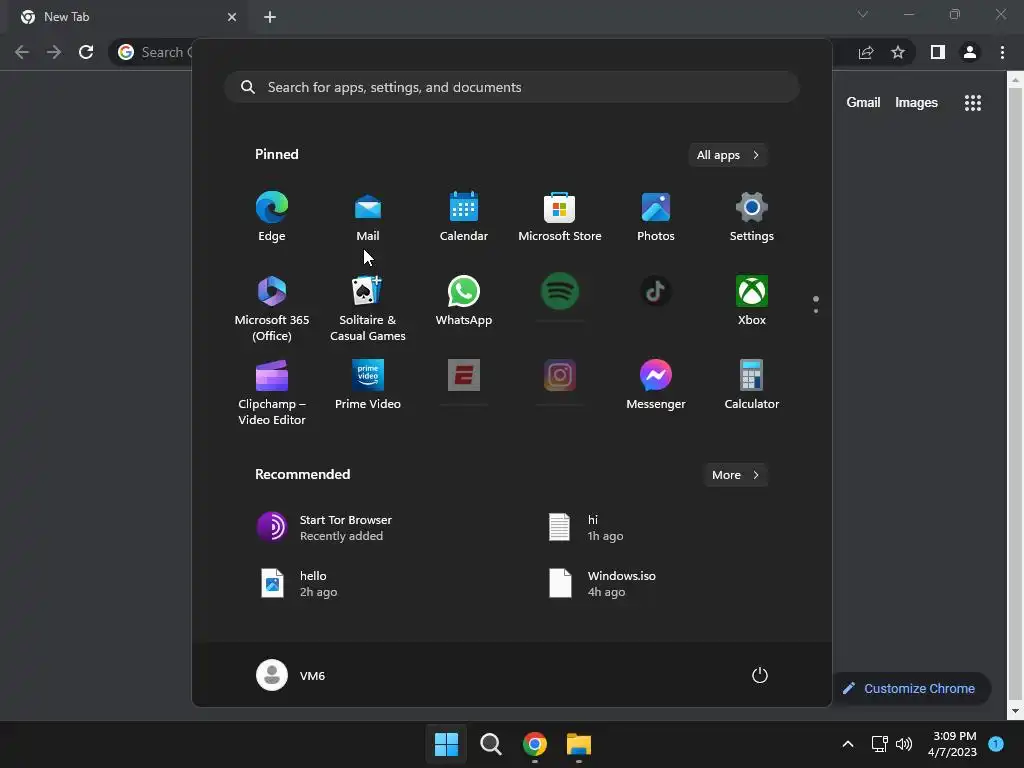Screen dimensions: 1024x768
Task: Go to next page of pinned apps
Action: click(816, 311)
